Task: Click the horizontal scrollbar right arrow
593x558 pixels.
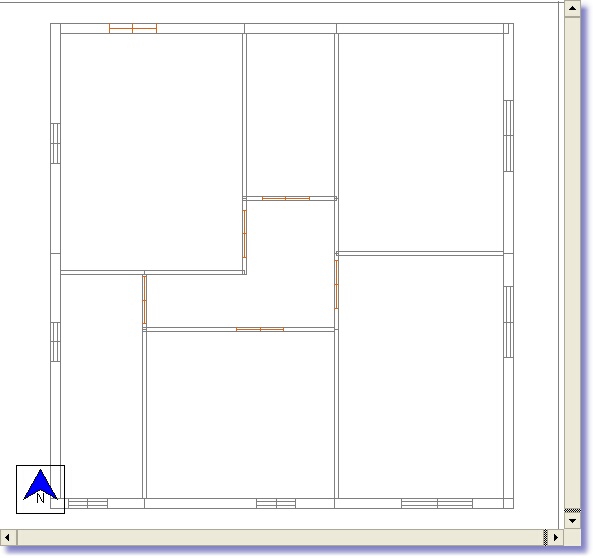Action: [556, 537]
